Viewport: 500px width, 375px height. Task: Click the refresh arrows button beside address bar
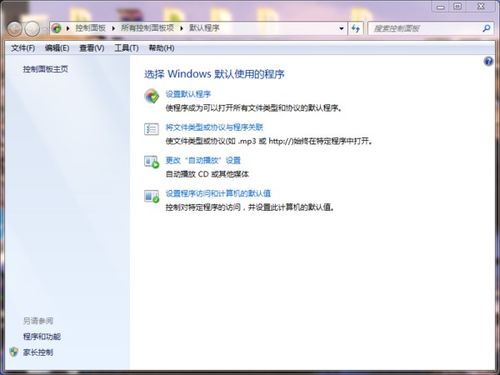tap(356, 29)
